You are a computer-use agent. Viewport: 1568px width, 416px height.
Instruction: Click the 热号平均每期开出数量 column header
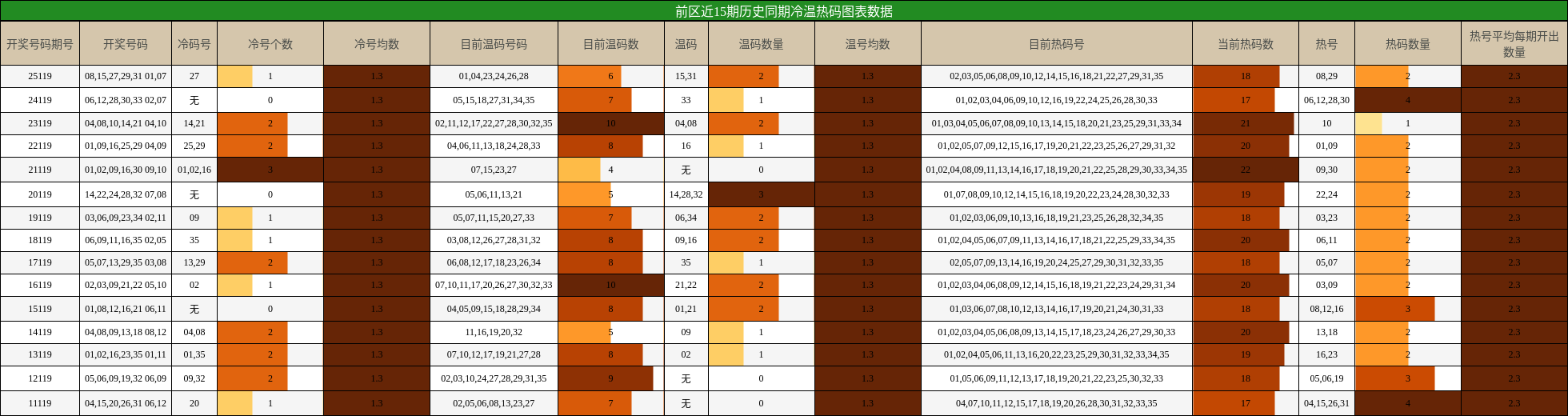click(x=1514, y=44)
